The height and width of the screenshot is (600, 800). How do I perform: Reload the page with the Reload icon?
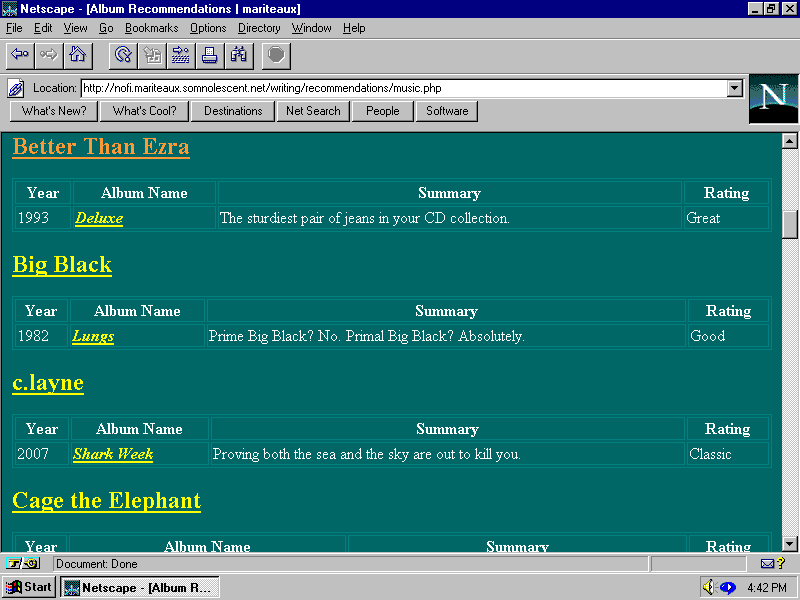coord(123,55)
